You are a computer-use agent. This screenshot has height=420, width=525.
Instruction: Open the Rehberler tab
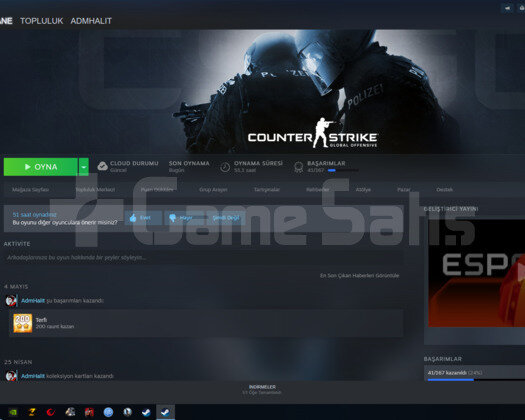317,190
